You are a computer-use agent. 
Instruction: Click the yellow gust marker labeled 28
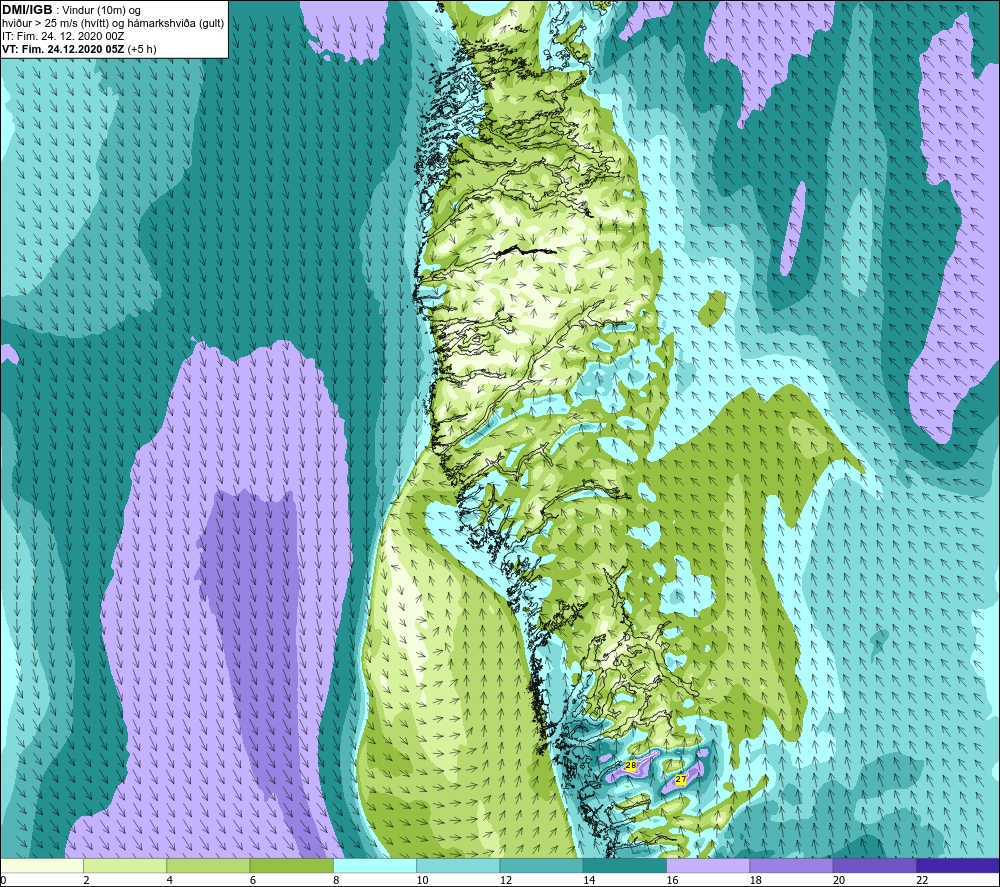pyautogui.click(x=631, y=765)
